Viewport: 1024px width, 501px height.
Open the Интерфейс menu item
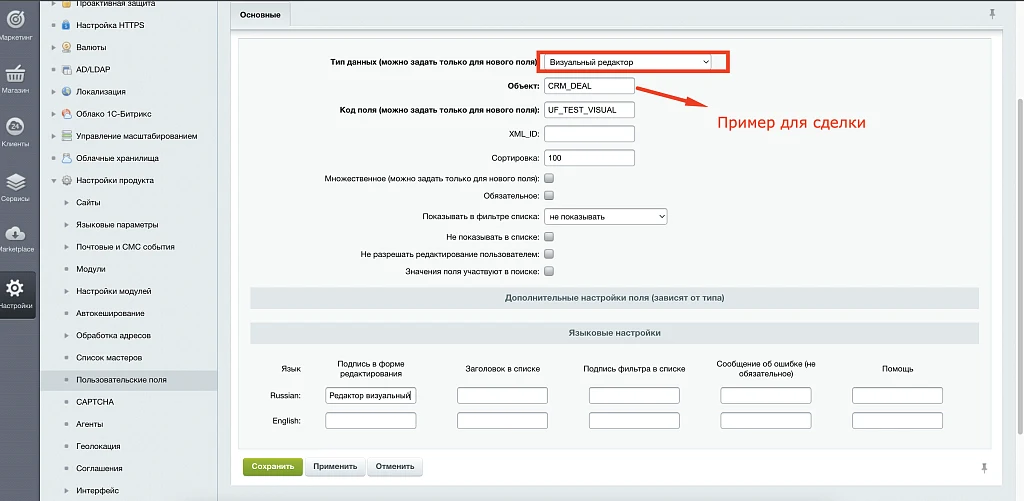[x=97, y=491]
